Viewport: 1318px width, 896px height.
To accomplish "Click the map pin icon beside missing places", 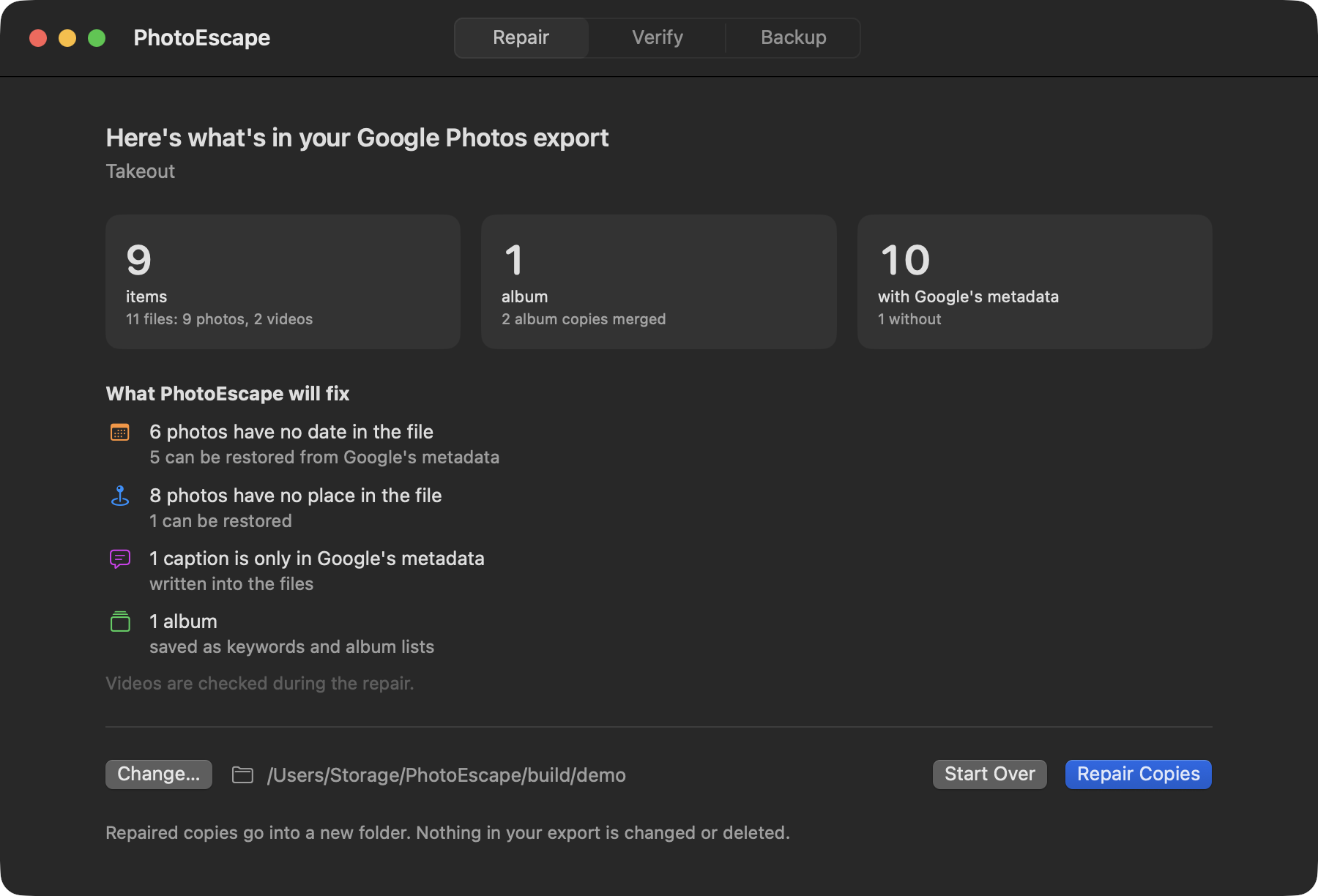I will [119, 496].
